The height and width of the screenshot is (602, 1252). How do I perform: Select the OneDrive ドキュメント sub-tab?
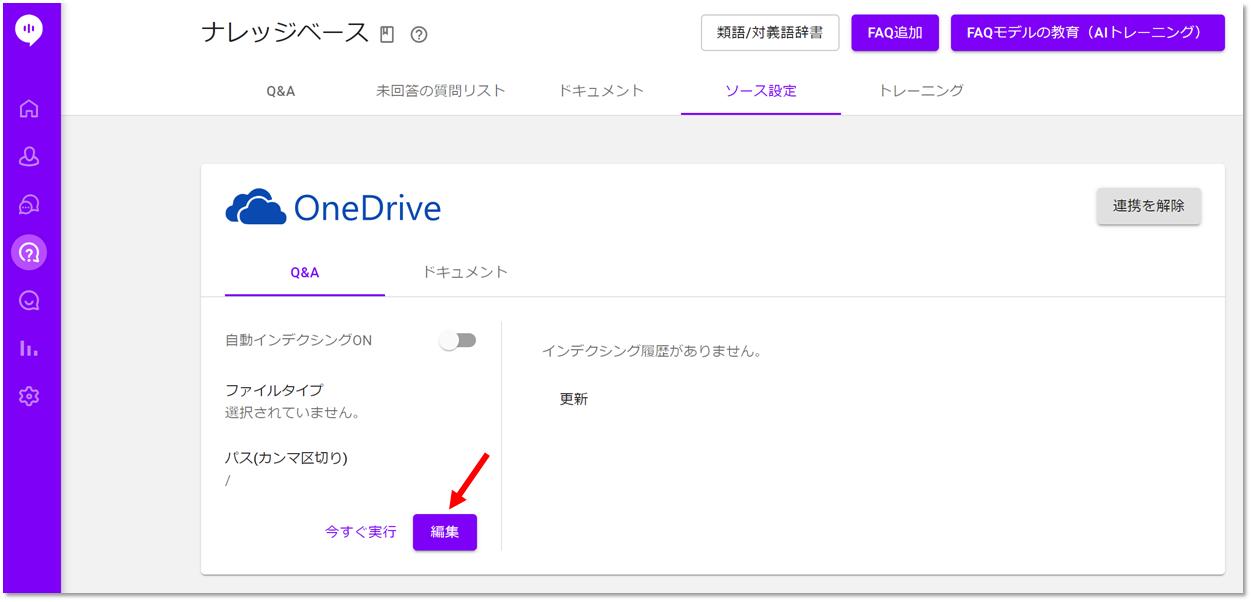465,272
